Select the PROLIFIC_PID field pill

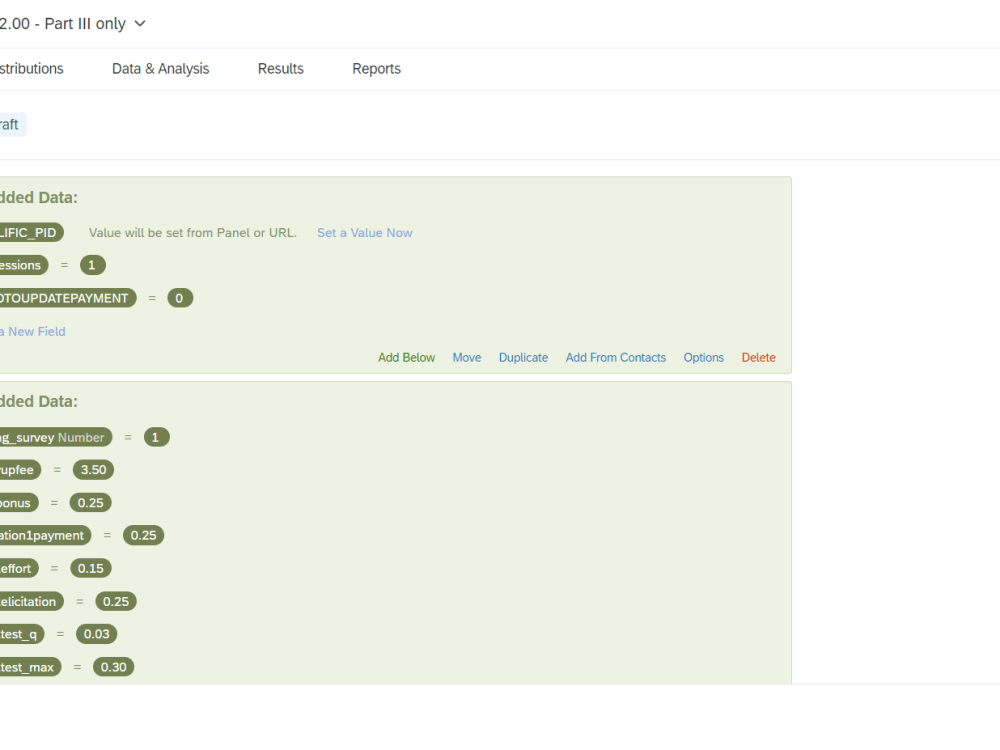[30, 232]
